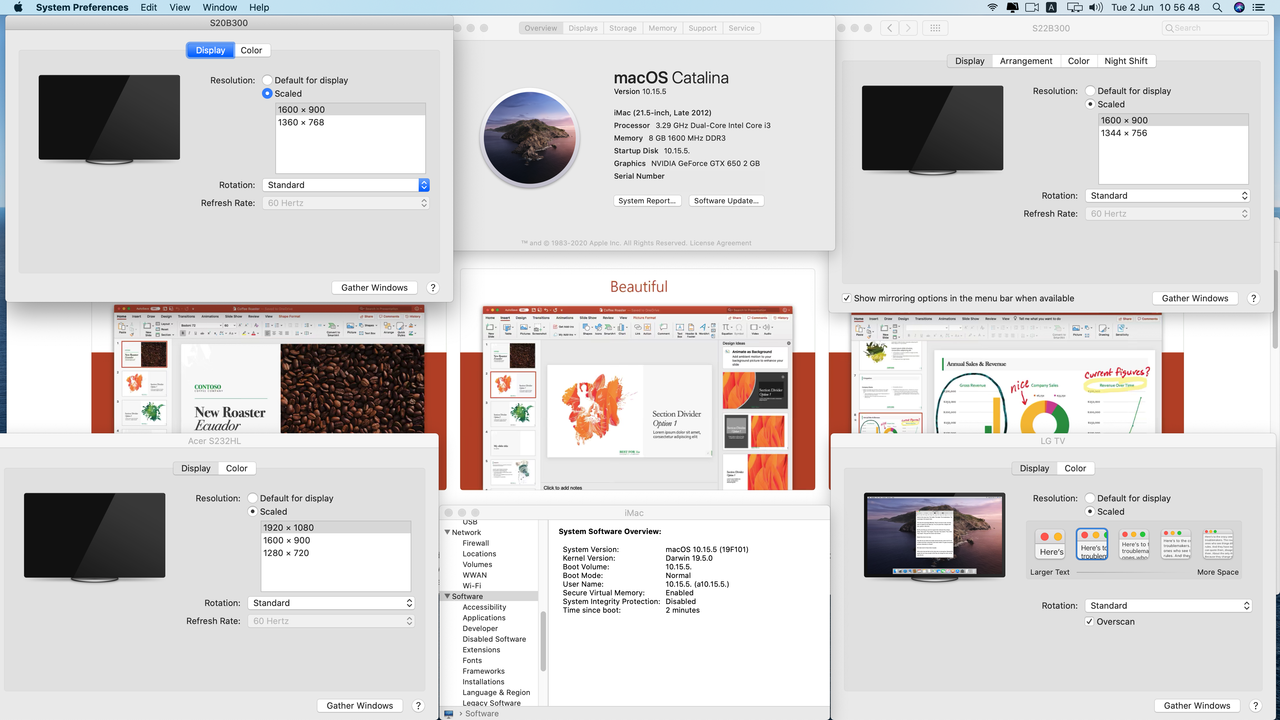Image resolution: width=1280 pixels, height=720 pixels.
Task: Select Scaled resolution in S20B300 window
Action: (267, 94)
